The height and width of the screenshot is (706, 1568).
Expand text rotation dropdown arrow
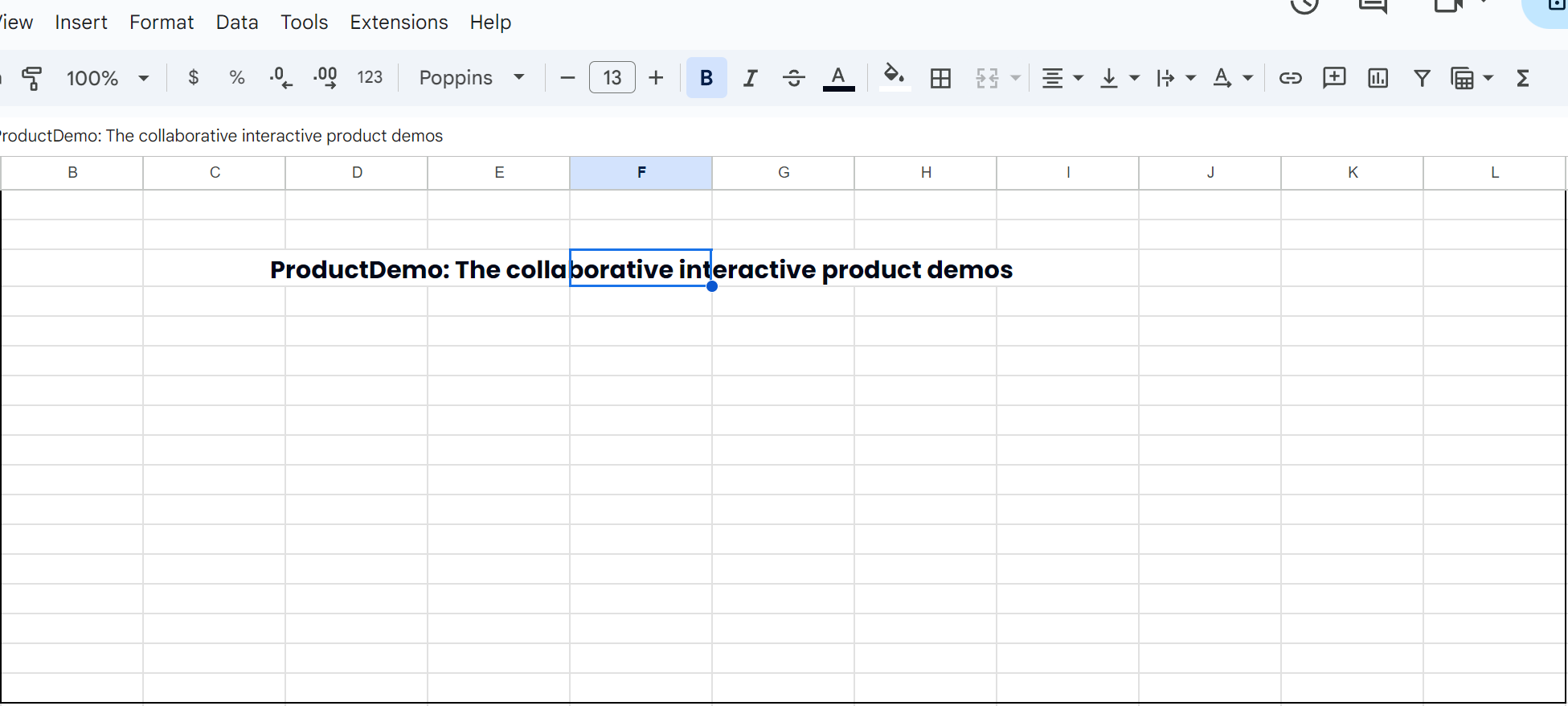click(1248, 78)
